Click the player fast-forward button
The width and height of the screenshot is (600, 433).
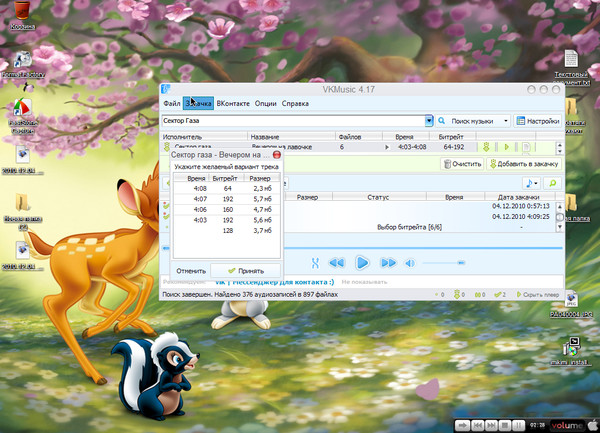(388, 263)
